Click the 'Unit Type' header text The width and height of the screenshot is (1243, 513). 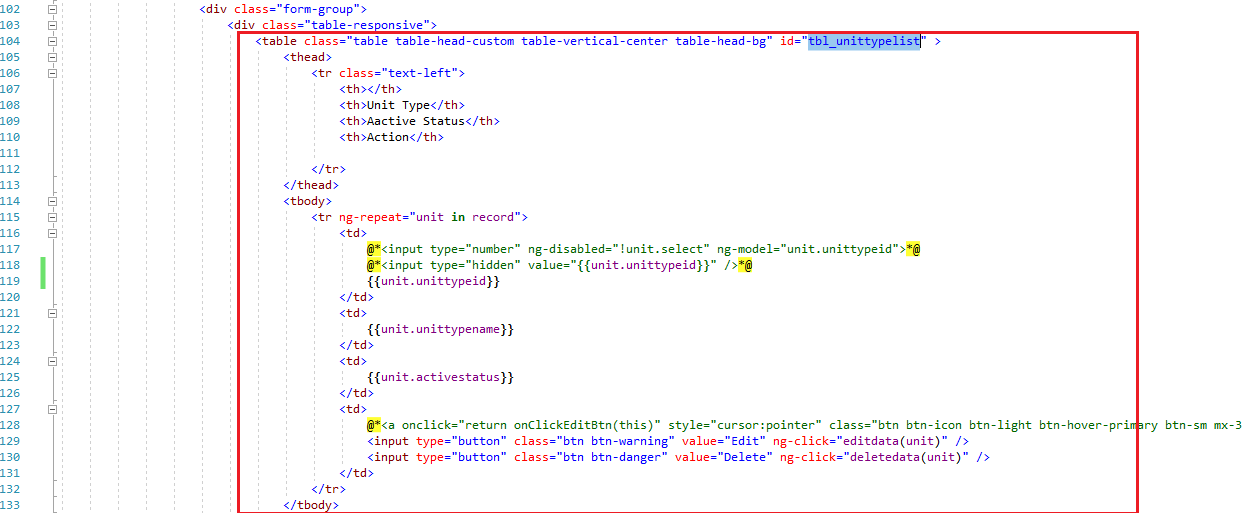(398, 105)
